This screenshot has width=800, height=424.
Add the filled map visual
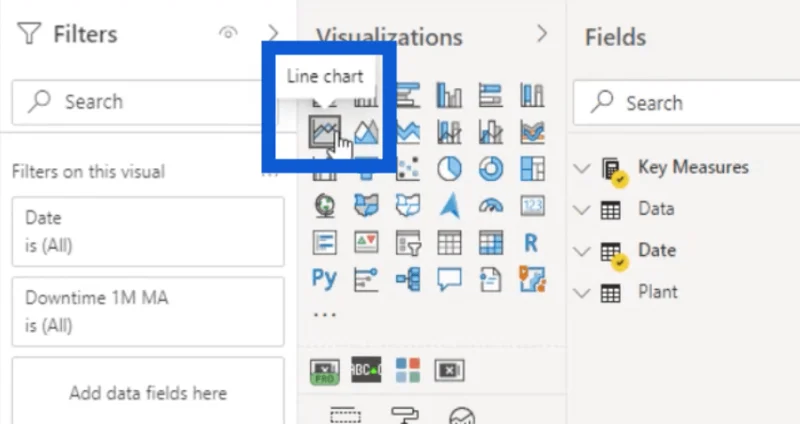point(366,206)
